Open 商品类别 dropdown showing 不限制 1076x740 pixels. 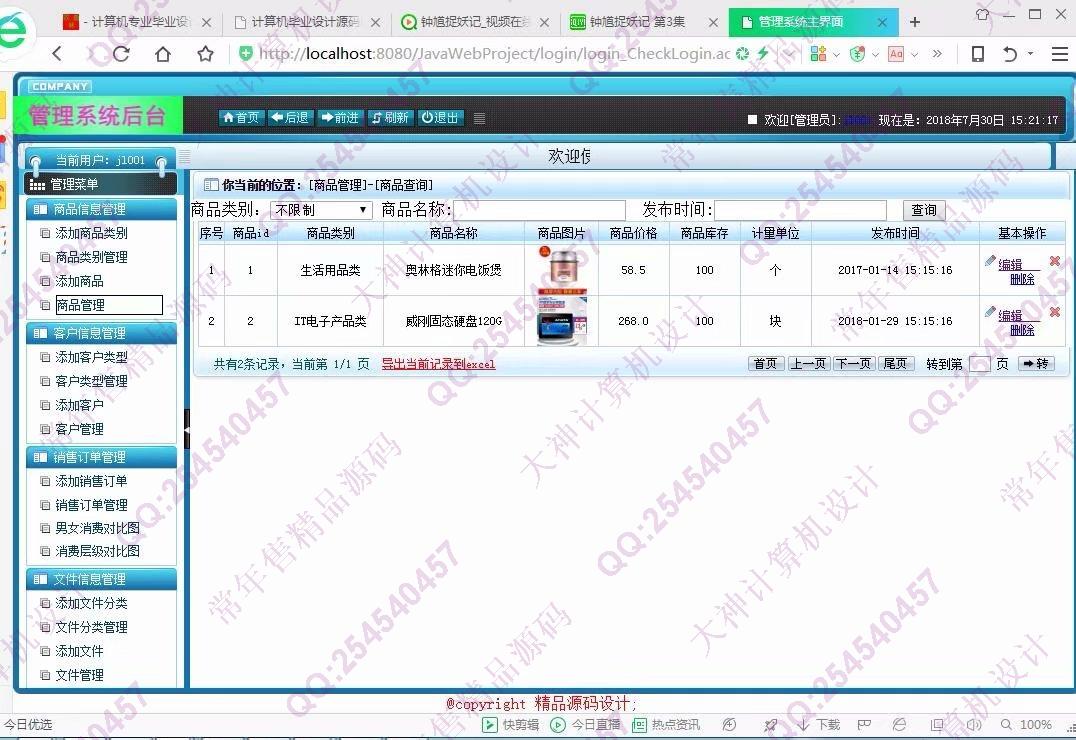tap(321, 210)
